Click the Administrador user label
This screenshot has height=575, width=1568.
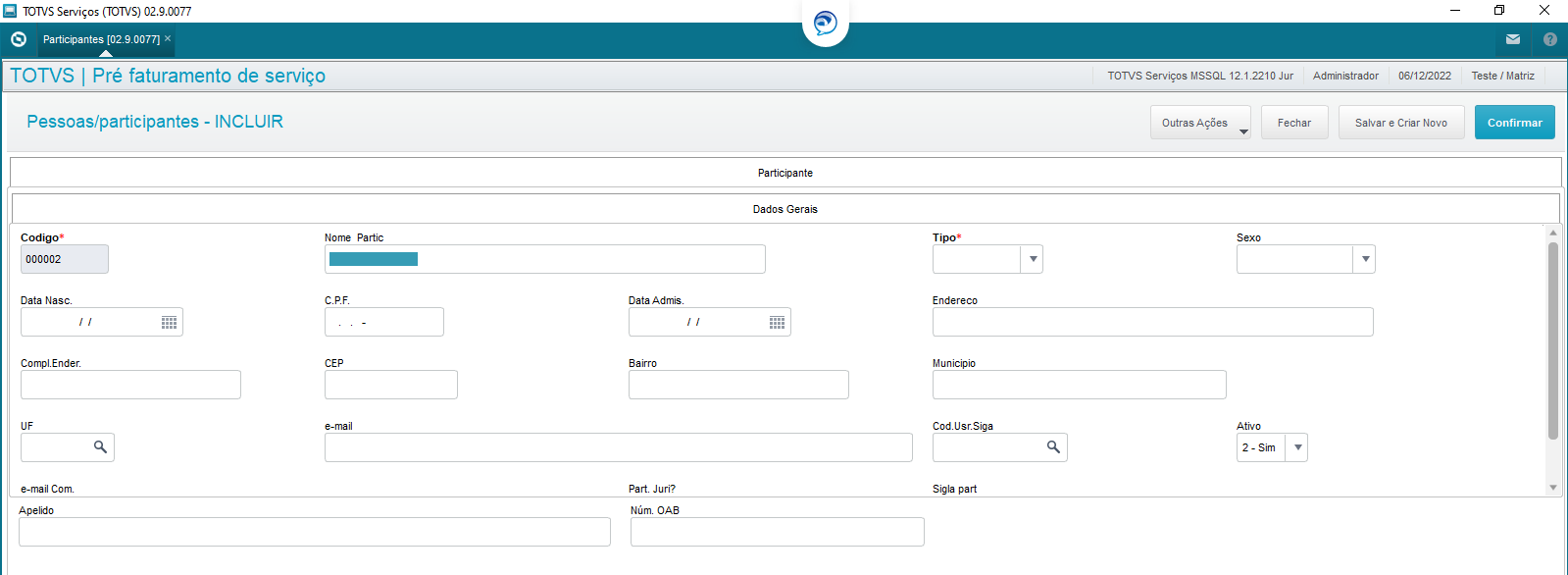click(1345, 76)
